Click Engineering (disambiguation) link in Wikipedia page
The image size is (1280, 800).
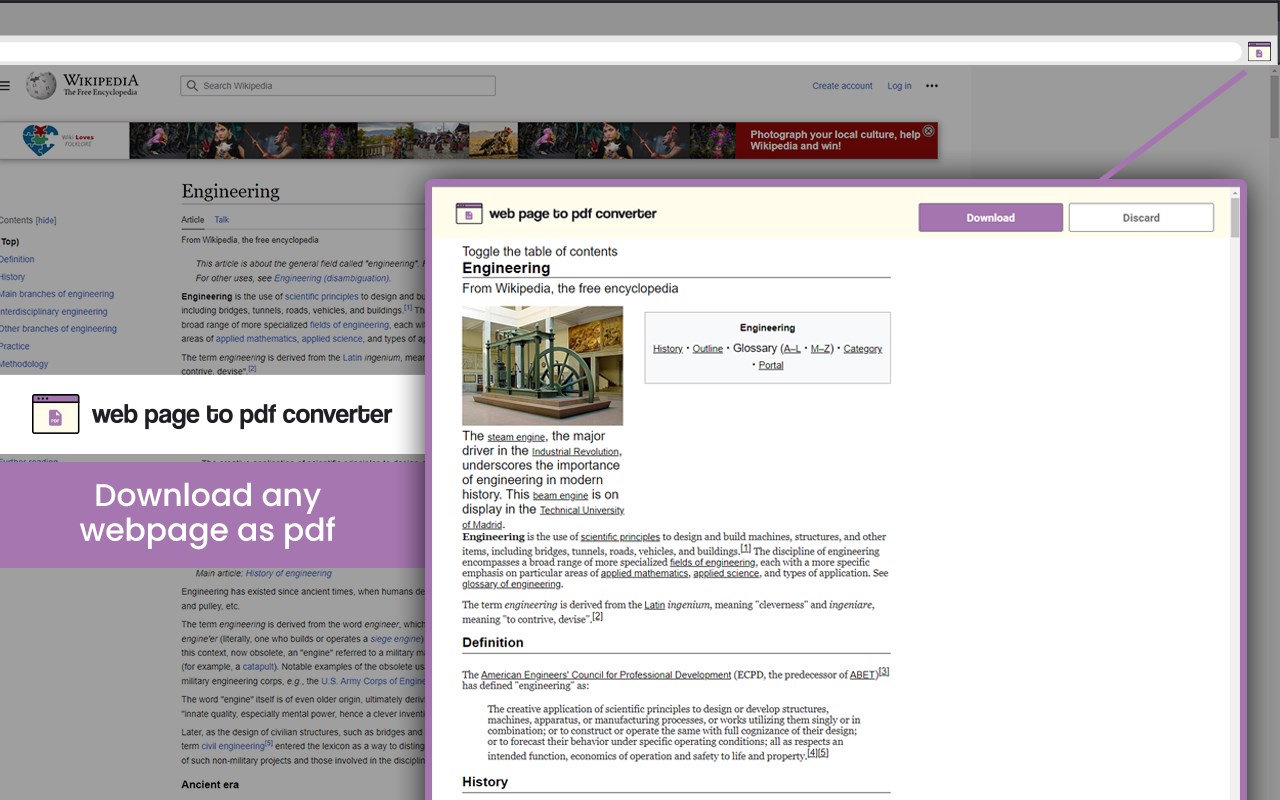tap(331, 278)
